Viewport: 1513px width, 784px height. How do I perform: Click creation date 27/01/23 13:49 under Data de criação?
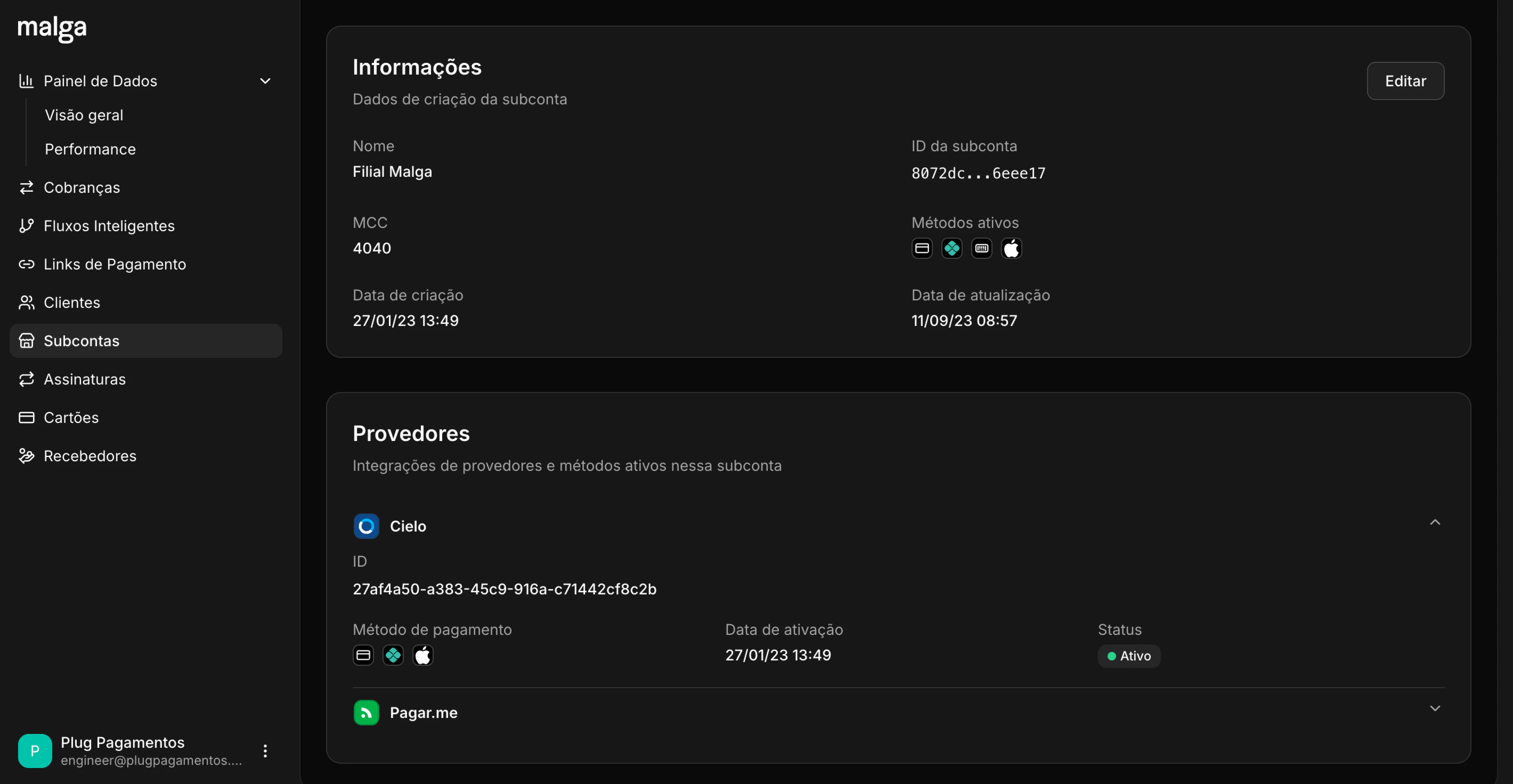tap(405, 321)
